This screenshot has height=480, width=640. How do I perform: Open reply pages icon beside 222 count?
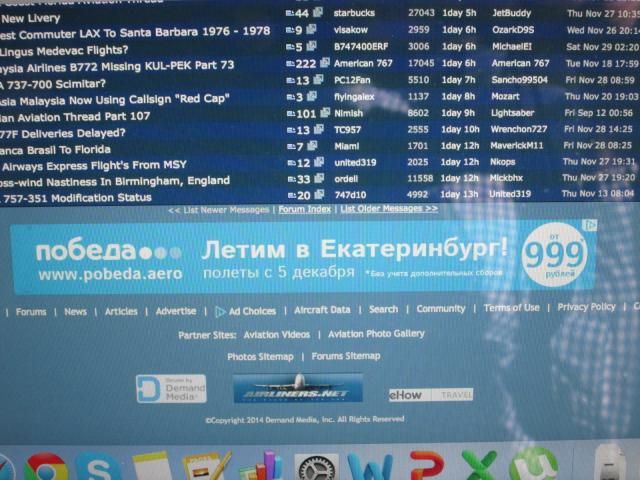click(325, 62)
